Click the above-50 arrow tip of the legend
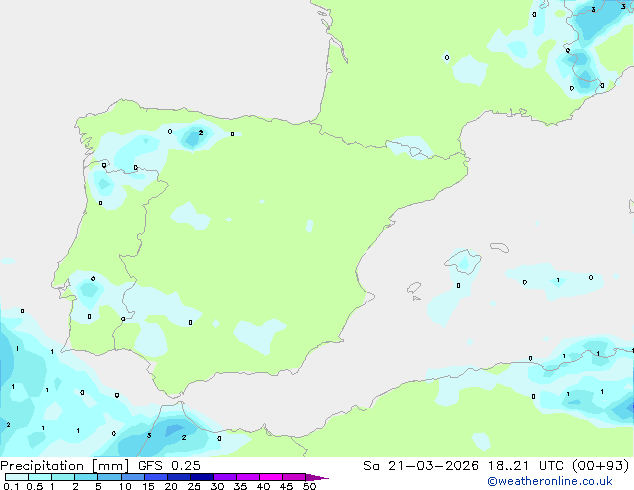 tap(317, 477)
